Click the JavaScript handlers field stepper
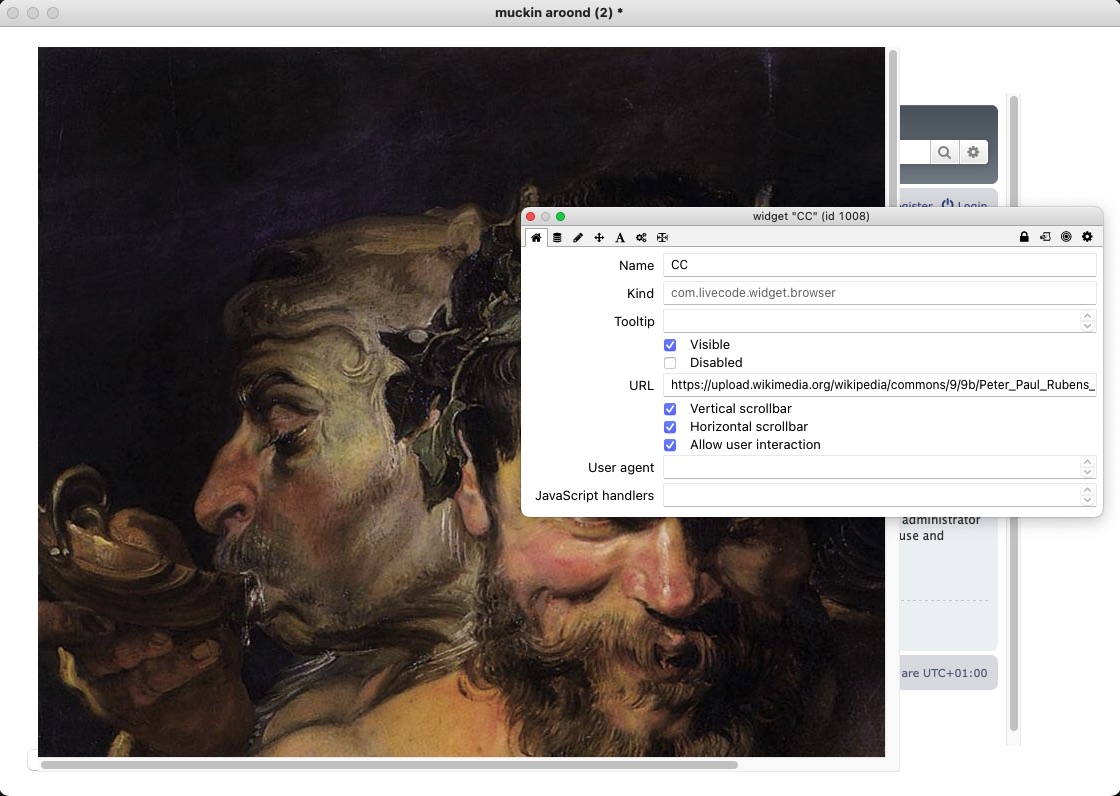Screen dimensions: 1120x796 tap(1088, 495)
